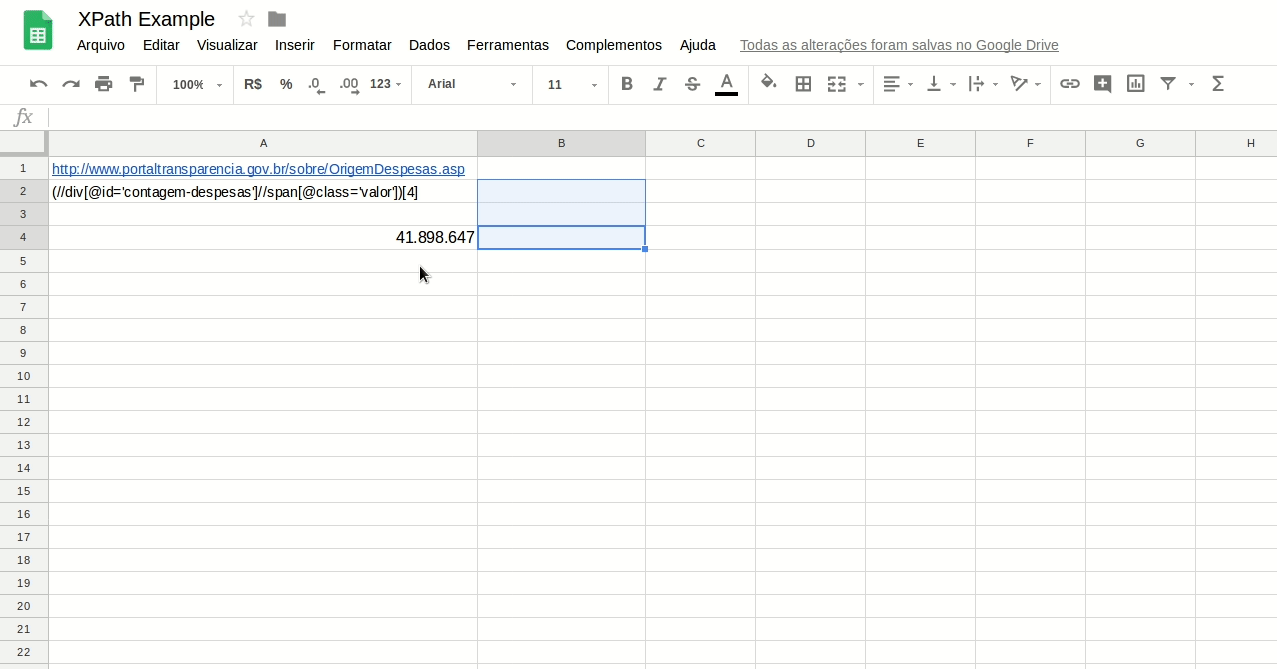Toggle strikethrough formatting
This screenshot has height=669, width=1277.
(x=692, y=84)
